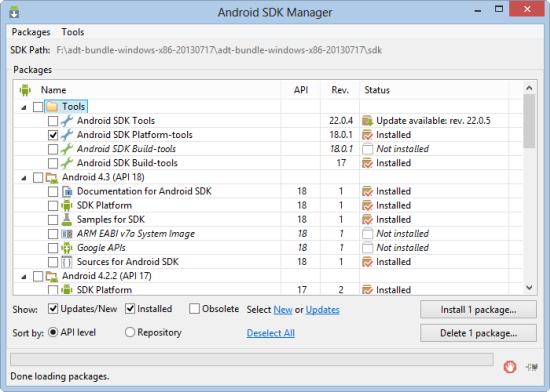The width and height of the screenshot is (550, 392).
Task: Click the not installed status icon of Build-tools 18.0.1
Action: (x=367, y=149)
